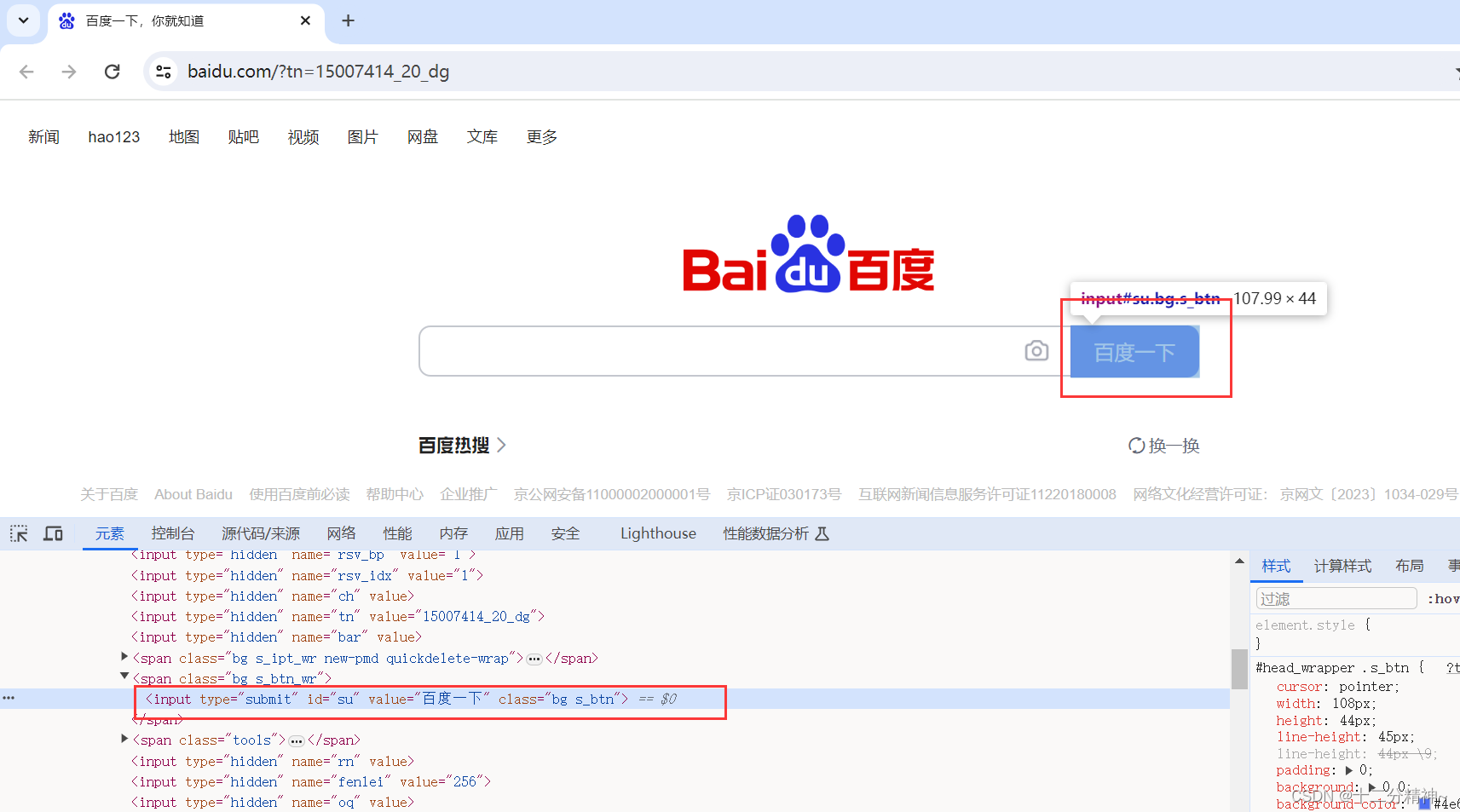Screen dimensions: 1460x812
Task: Reload the Baidu page
Action: (112, 72)
